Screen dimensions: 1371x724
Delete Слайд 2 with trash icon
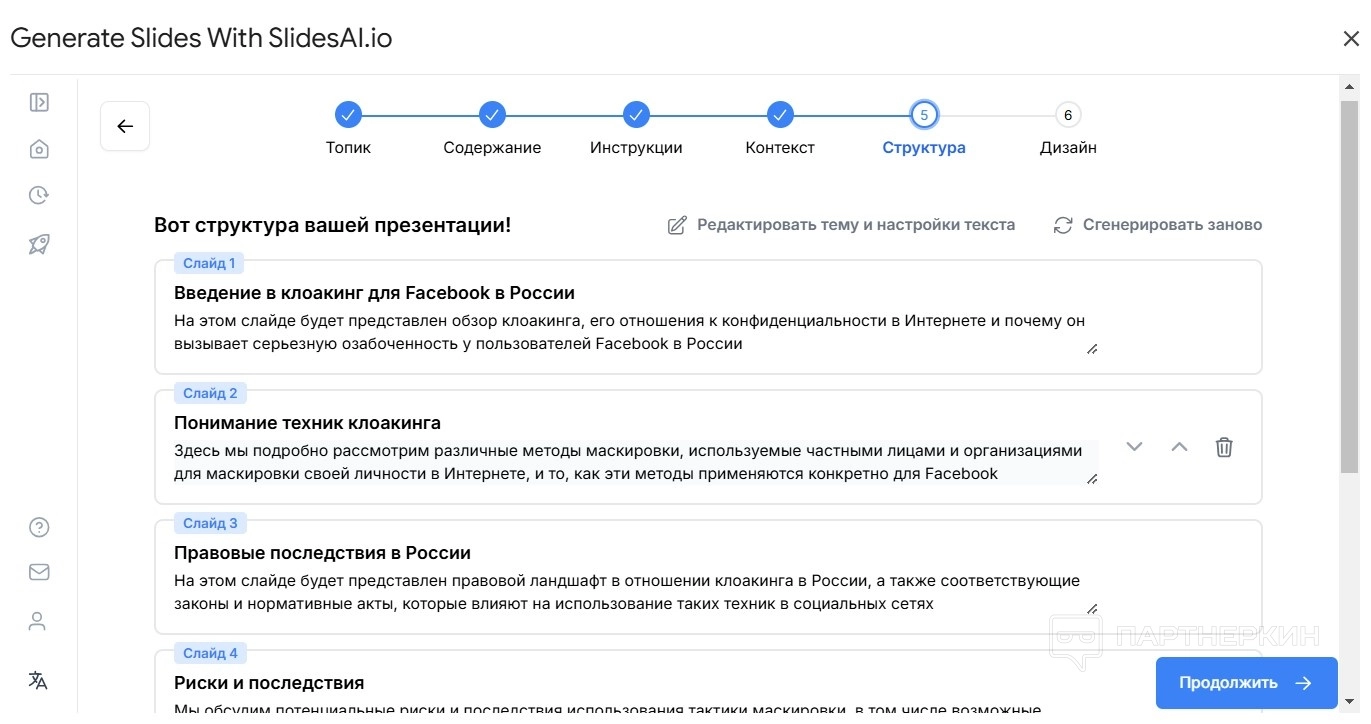click(x=1224, y=447)
